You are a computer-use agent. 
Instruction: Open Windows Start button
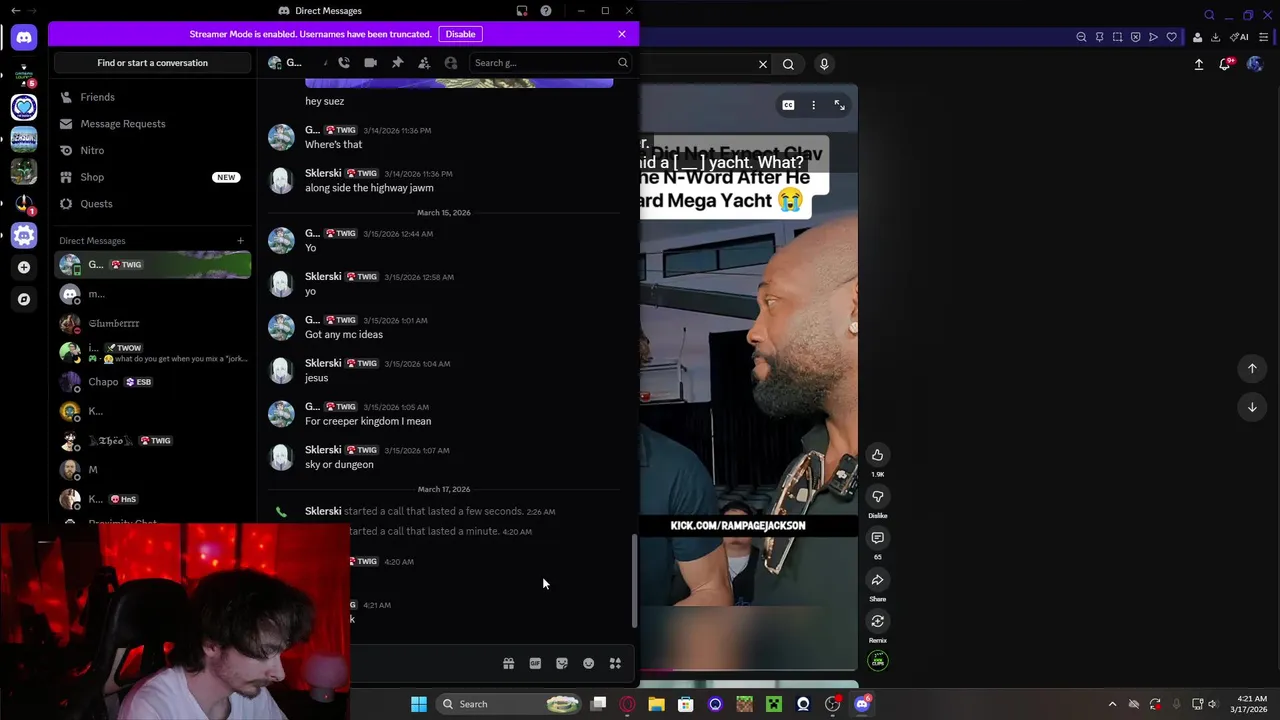click(419, 704)
